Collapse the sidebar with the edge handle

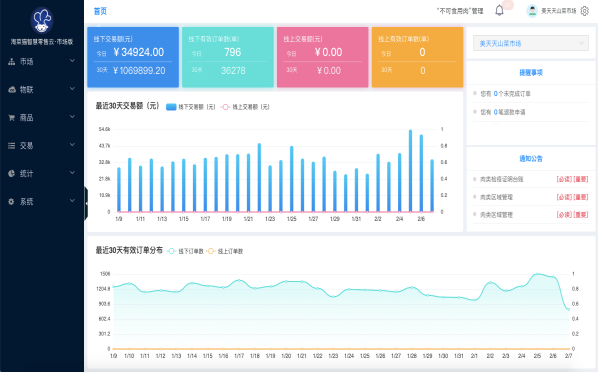(86, 203)
